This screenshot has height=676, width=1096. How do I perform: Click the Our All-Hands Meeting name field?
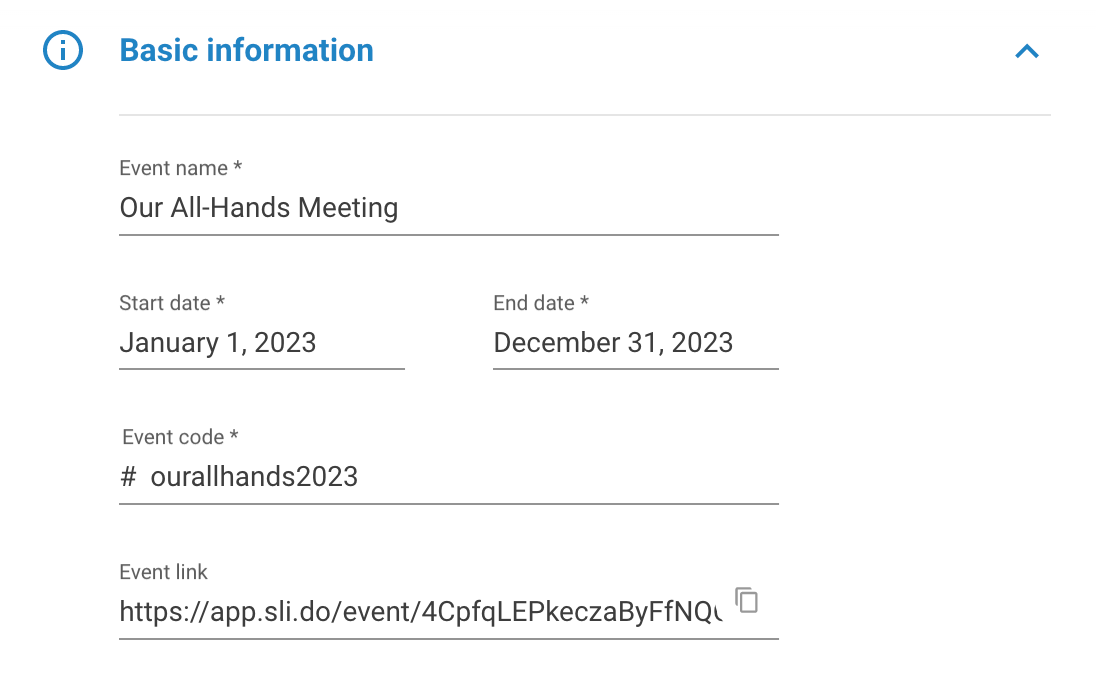pyautogui.click(x=449, y=208)
